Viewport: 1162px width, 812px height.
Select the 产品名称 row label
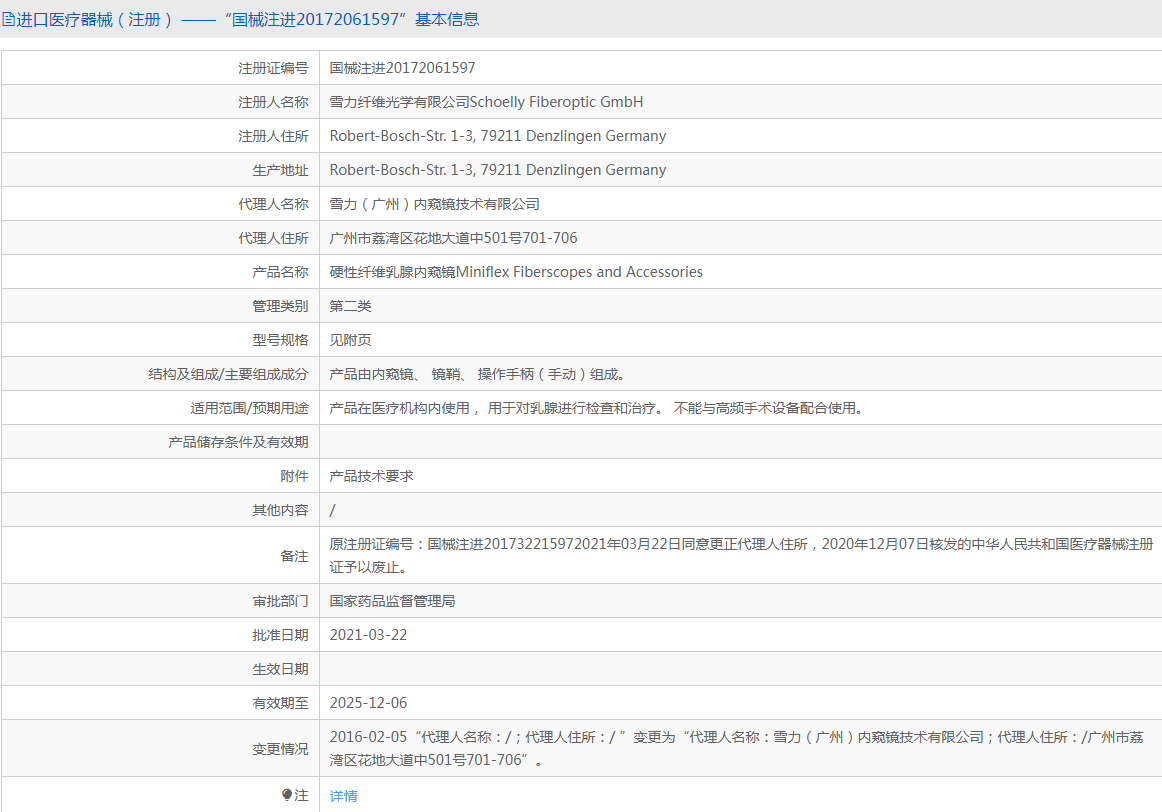coord(280,273)
